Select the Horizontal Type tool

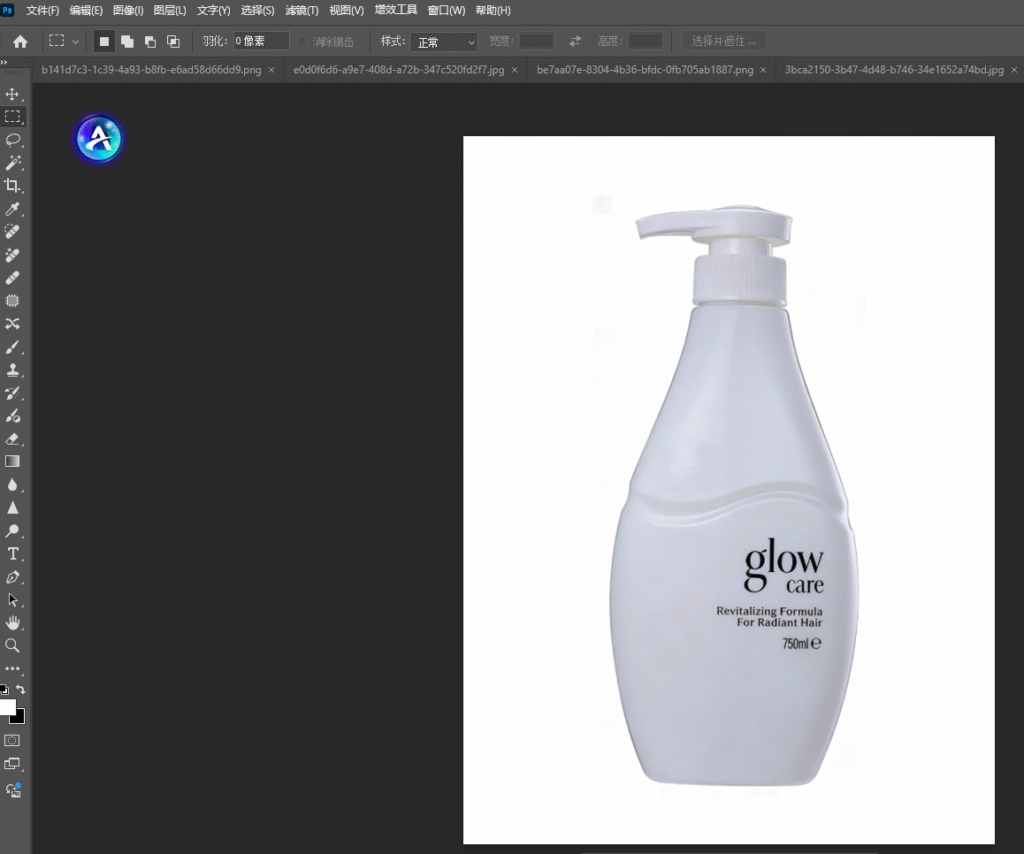click(13, 554)
